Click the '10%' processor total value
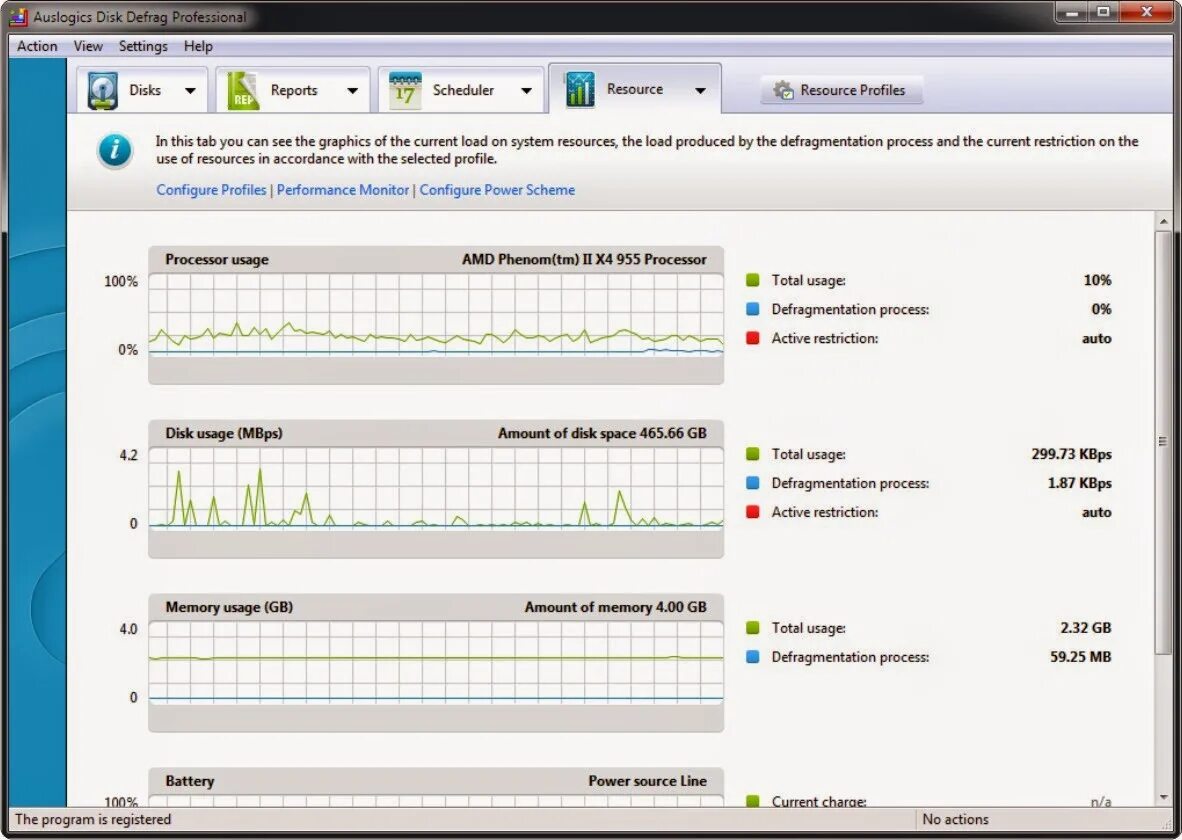The image size is (1182, 840). [1097, 280]
